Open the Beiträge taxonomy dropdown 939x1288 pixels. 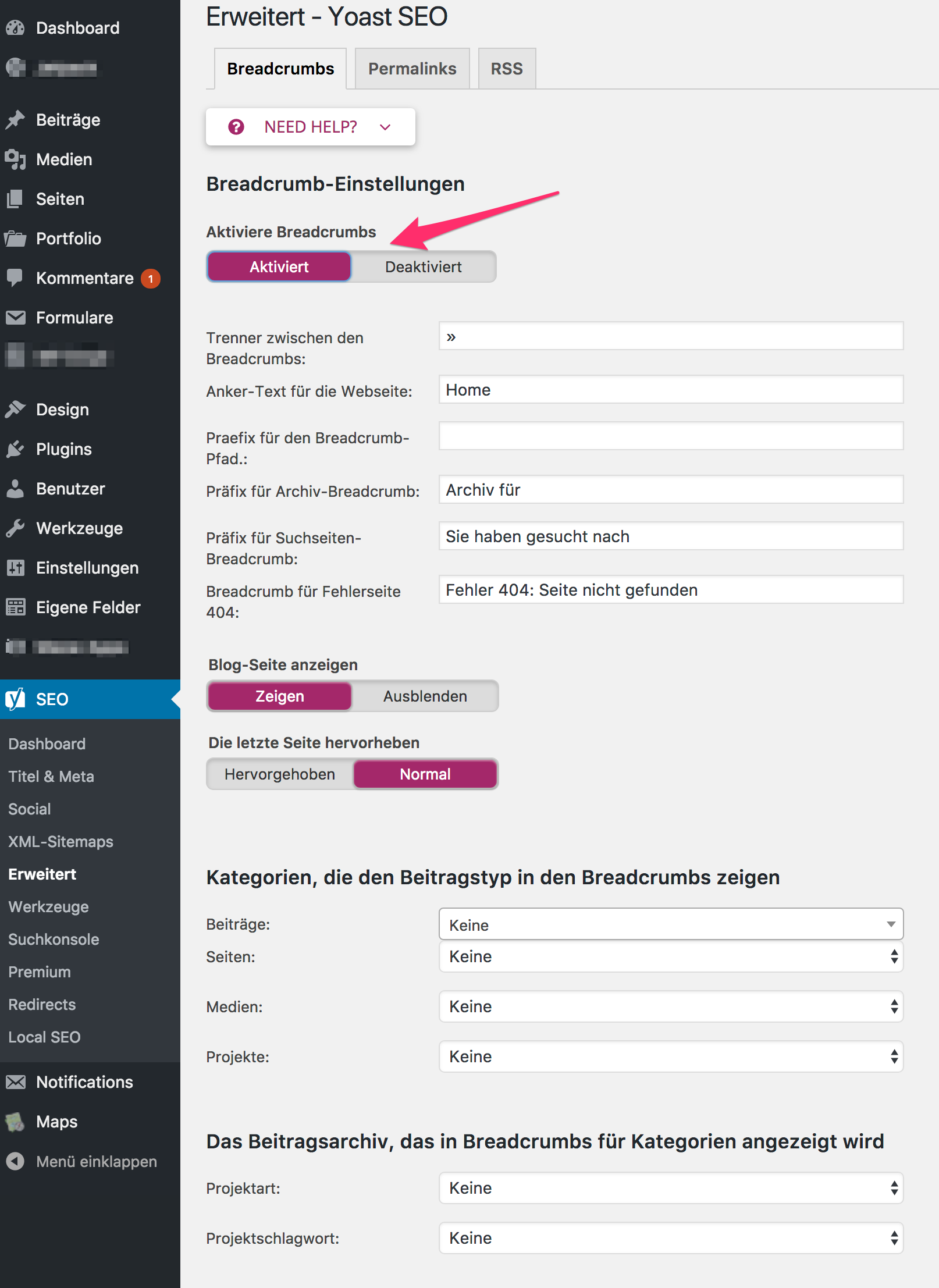(670, 924)
